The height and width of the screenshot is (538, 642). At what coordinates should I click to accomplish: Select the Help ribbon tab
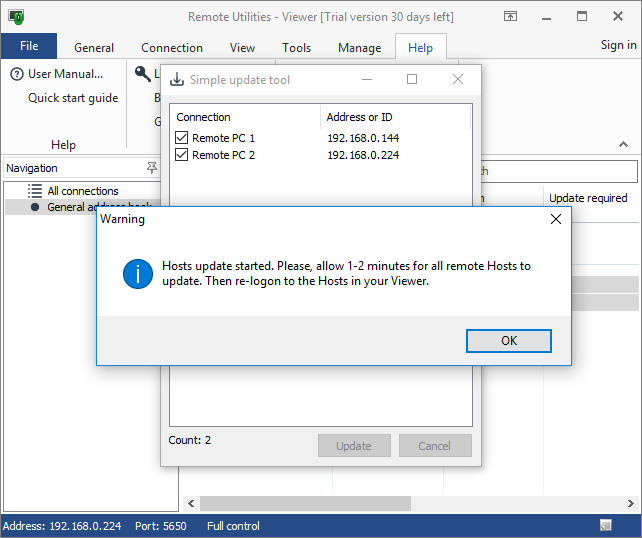[420, 48]
